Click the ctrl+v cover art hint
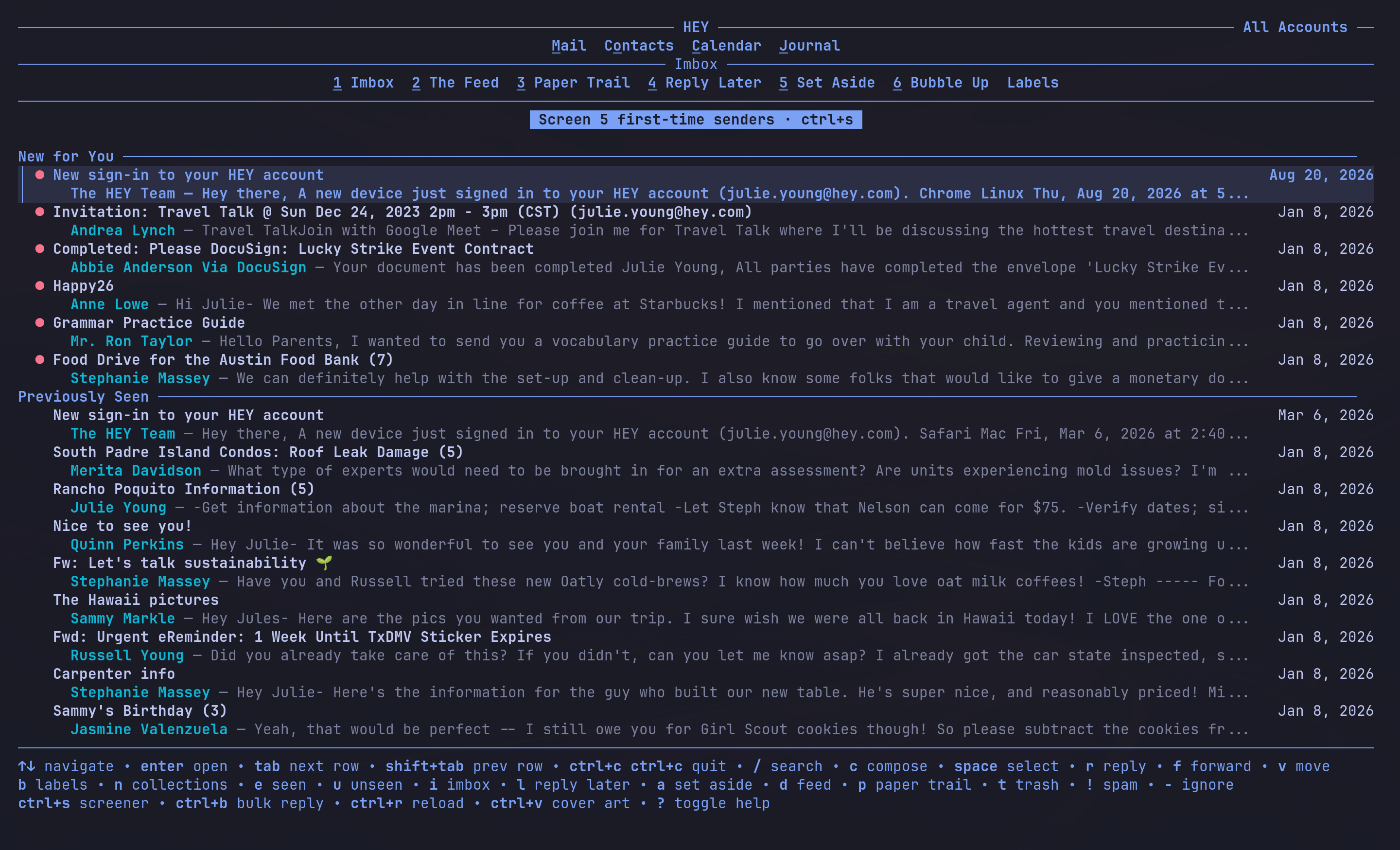The height and width of the screenshot is (850, 1400). [x=560, y=803]
